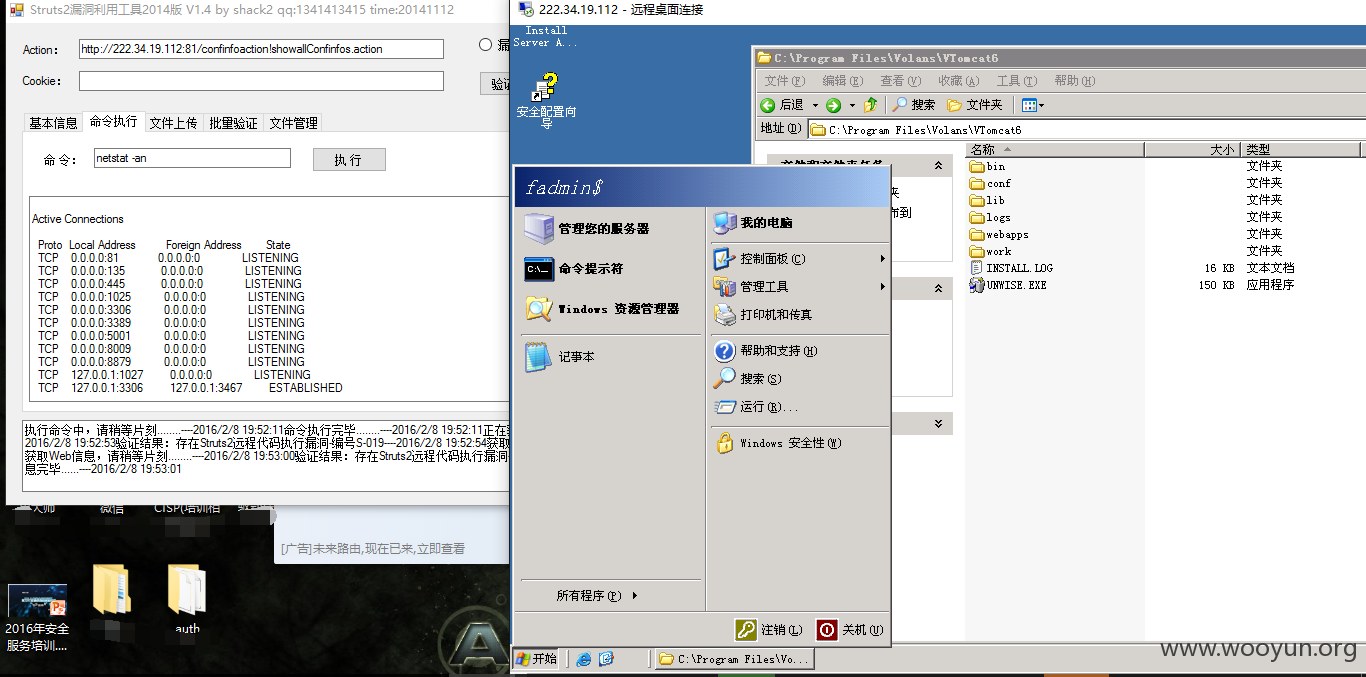Click the Action URL input field
This screenshot has width=1366, height=677.
[x=261, y=49]
